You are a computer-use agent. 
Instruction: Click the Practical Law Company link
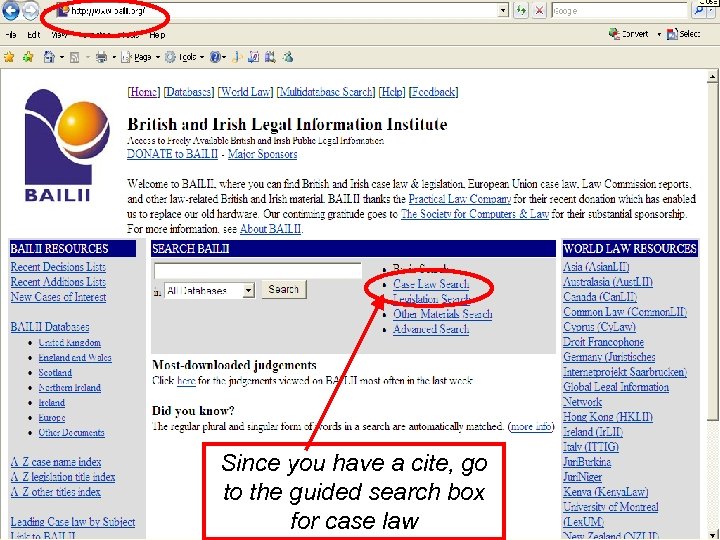coord(460,199)
